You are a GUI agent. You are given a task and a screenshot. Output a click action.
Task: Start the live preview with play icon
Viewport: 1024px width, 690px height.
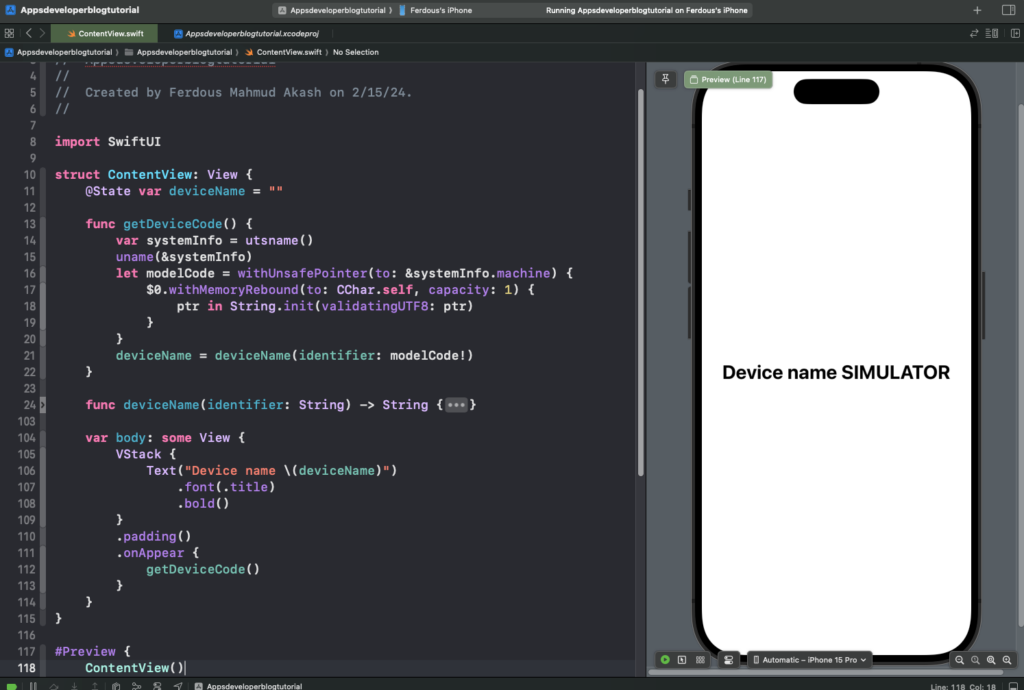tap(665, 659)
